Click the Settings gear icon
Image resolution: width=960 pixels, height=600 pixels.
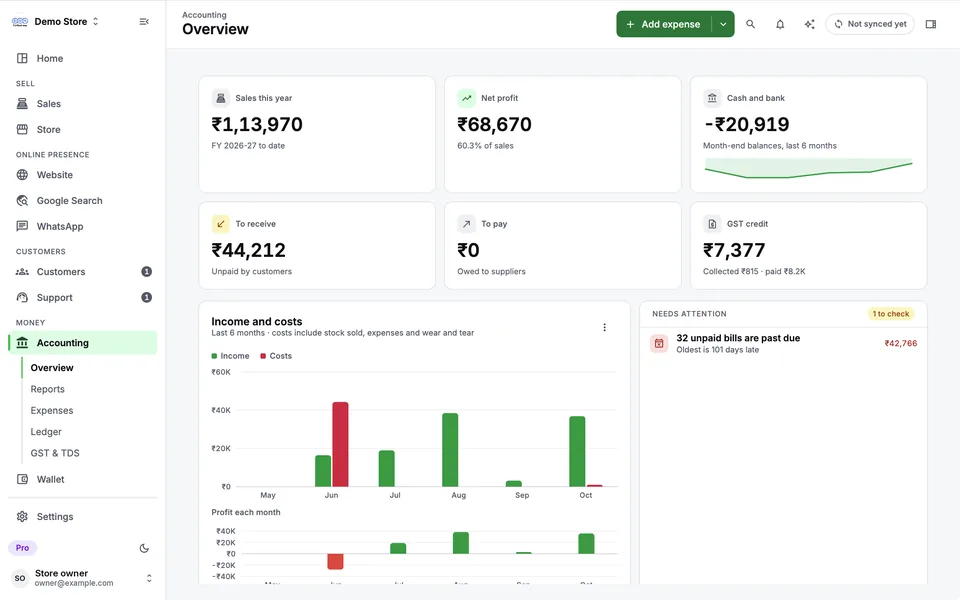coord(22,516)
